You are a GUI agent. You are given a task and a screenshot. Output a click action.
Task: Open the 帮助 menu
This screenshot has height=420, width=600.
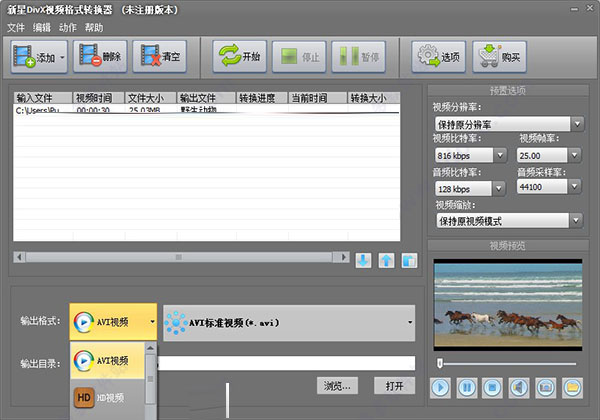[94, 28]
